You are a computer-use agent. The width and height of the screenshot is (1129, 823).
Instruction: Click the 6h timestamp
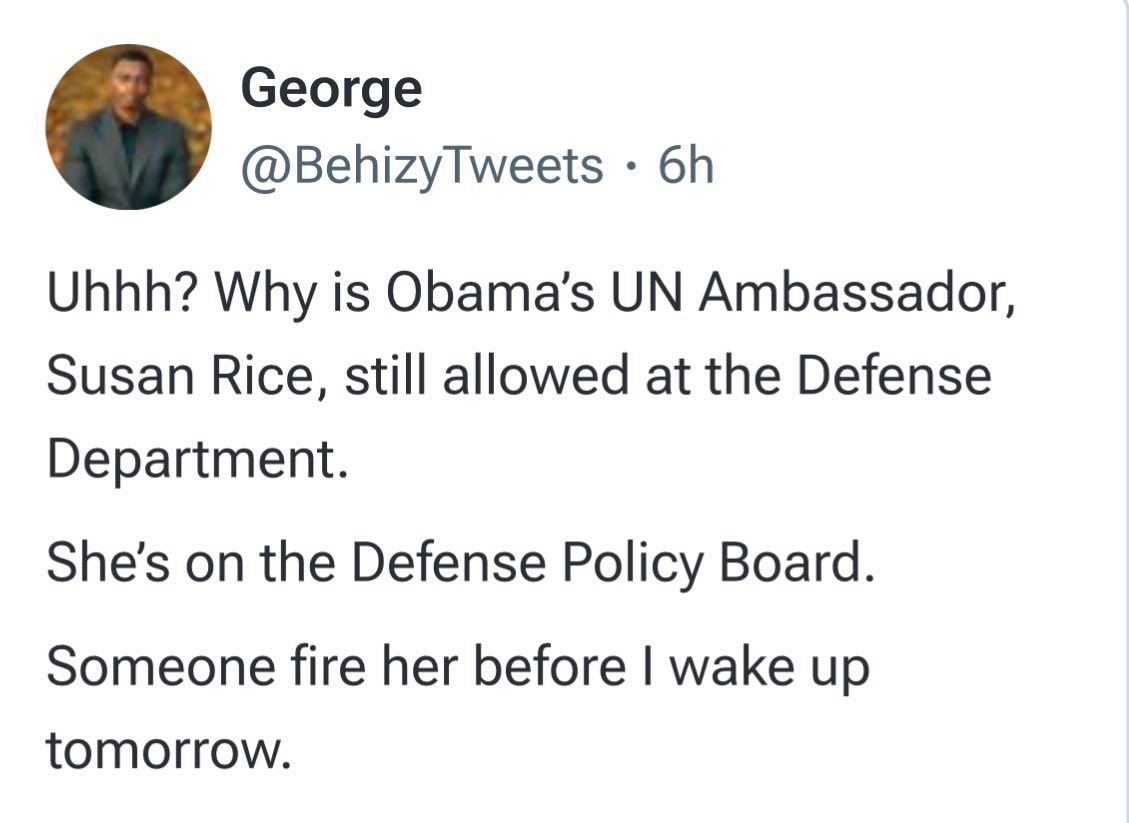(685, 166)
